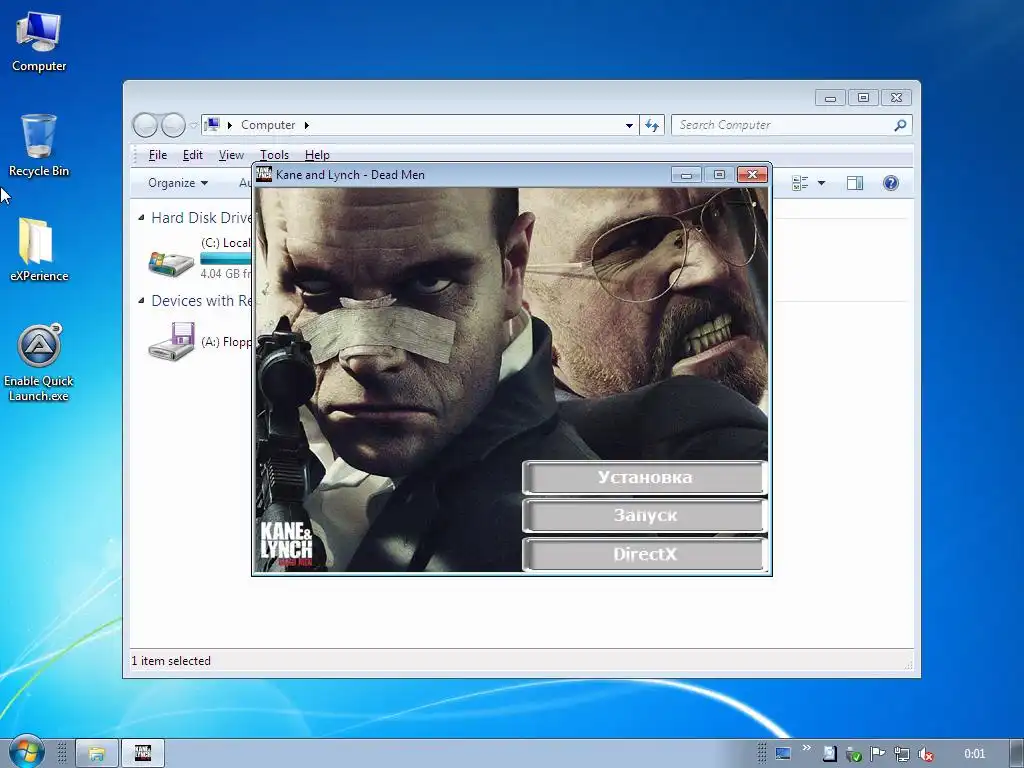Click the DirectX button
Screen dimensions: 1024x768
click(644, 554)
